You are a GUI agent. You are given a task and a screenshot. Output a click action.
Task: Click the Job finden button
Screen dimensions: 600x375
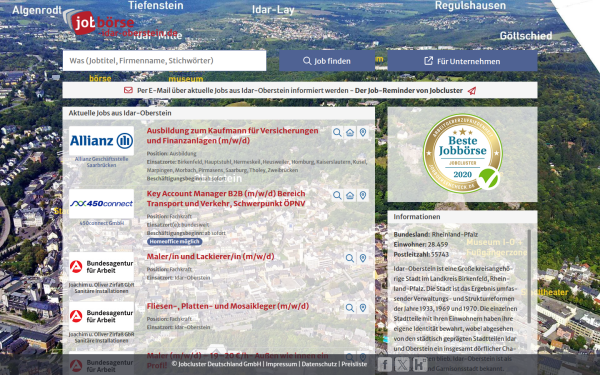pyautogui.click(x=327, y=61)
